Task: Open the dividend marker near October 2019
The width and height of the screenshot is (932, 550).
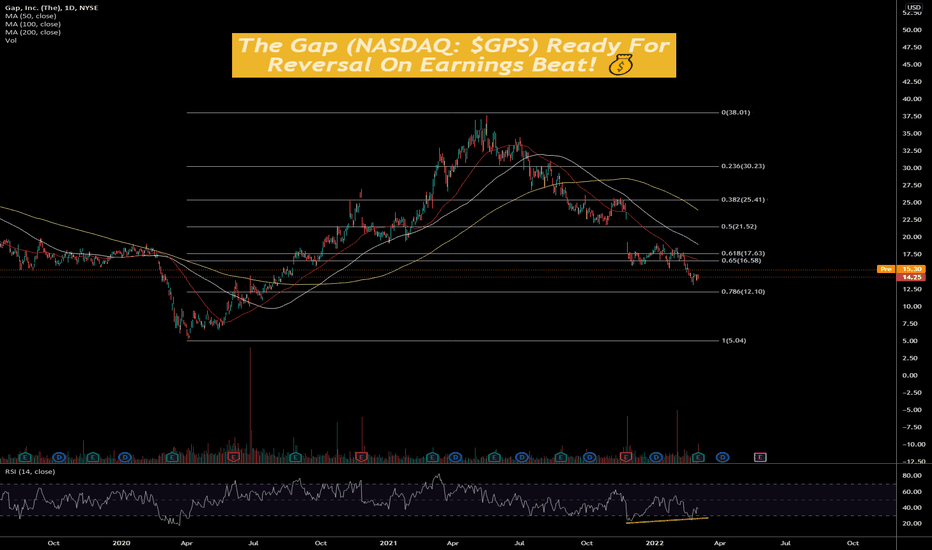Action: [59, 457]
